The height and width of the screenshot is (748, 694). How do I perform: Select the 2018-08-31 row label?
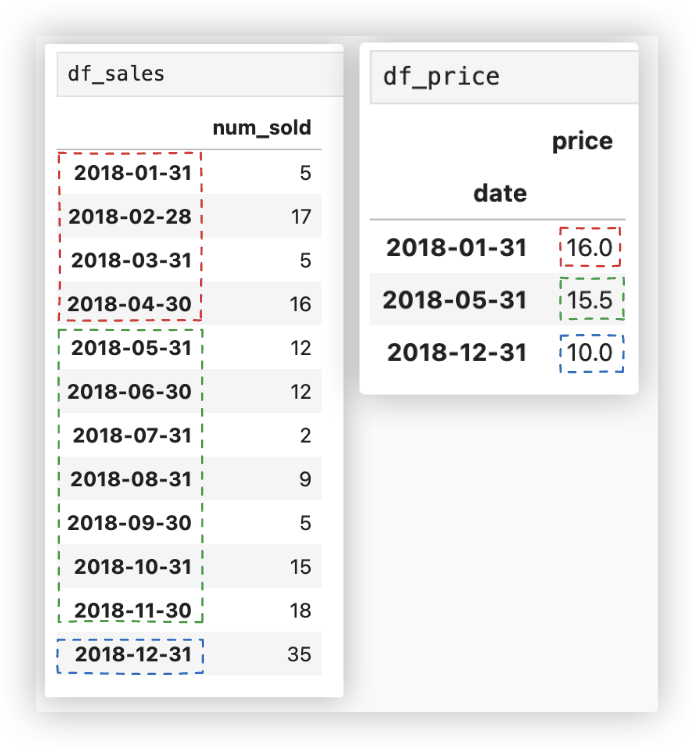[130, 479]
